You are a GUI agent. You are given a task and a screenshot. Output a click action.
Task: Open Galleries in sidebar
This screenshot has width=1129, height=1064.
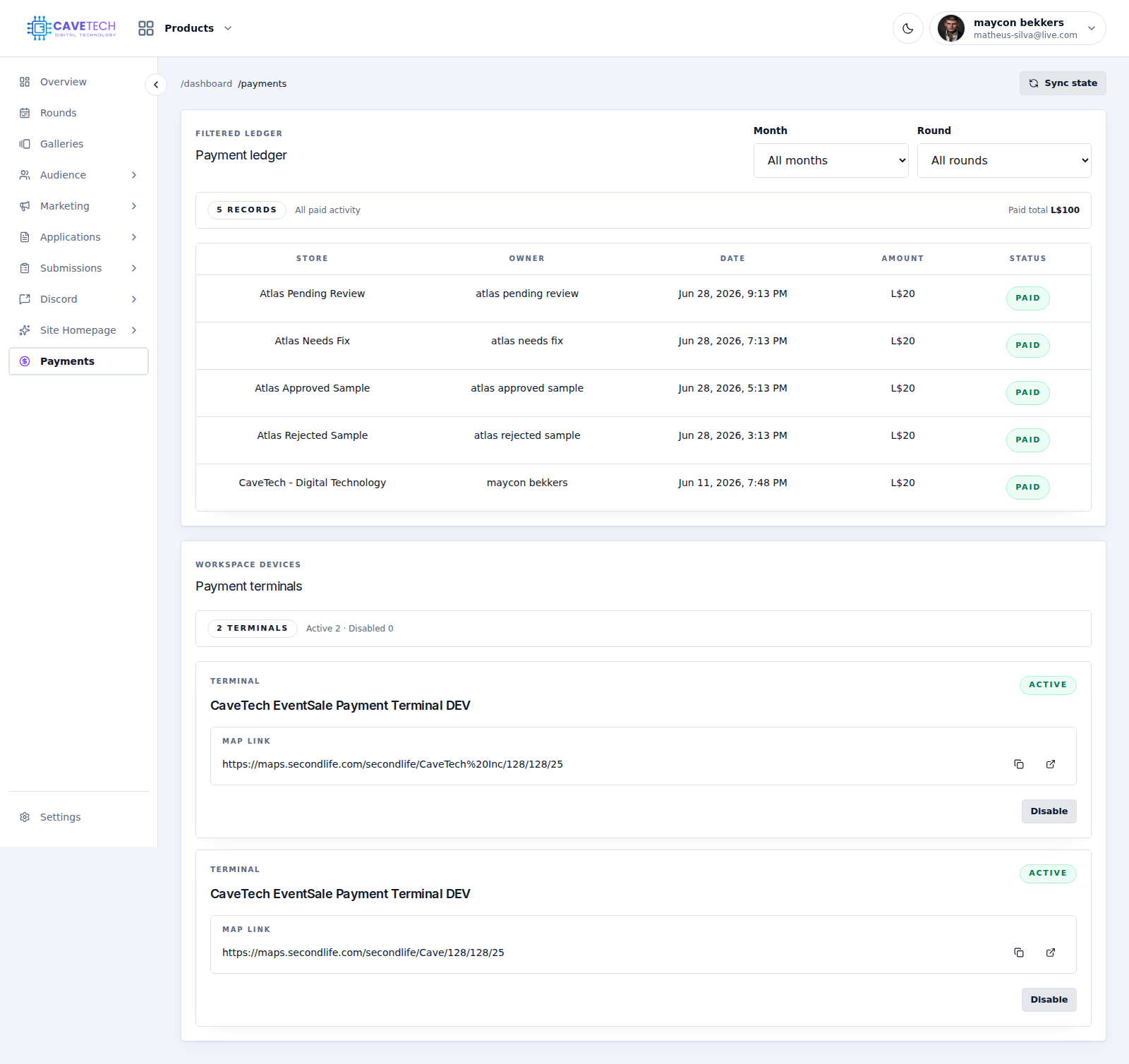click(x=78, y=144)
